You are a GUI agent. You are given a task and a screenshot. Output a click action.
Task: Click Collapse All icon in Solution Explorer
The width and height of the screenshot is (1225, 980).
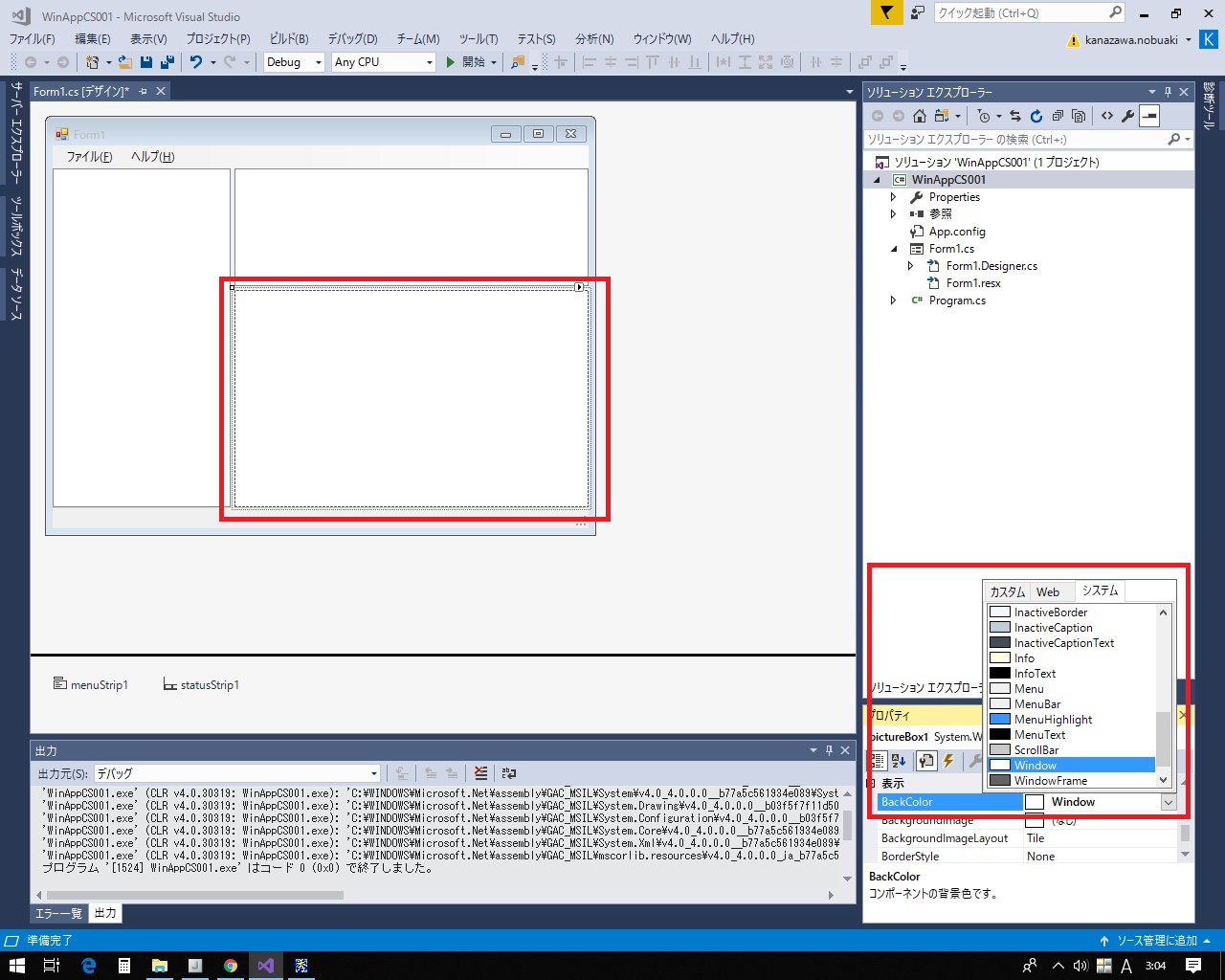coord(1058,116)
